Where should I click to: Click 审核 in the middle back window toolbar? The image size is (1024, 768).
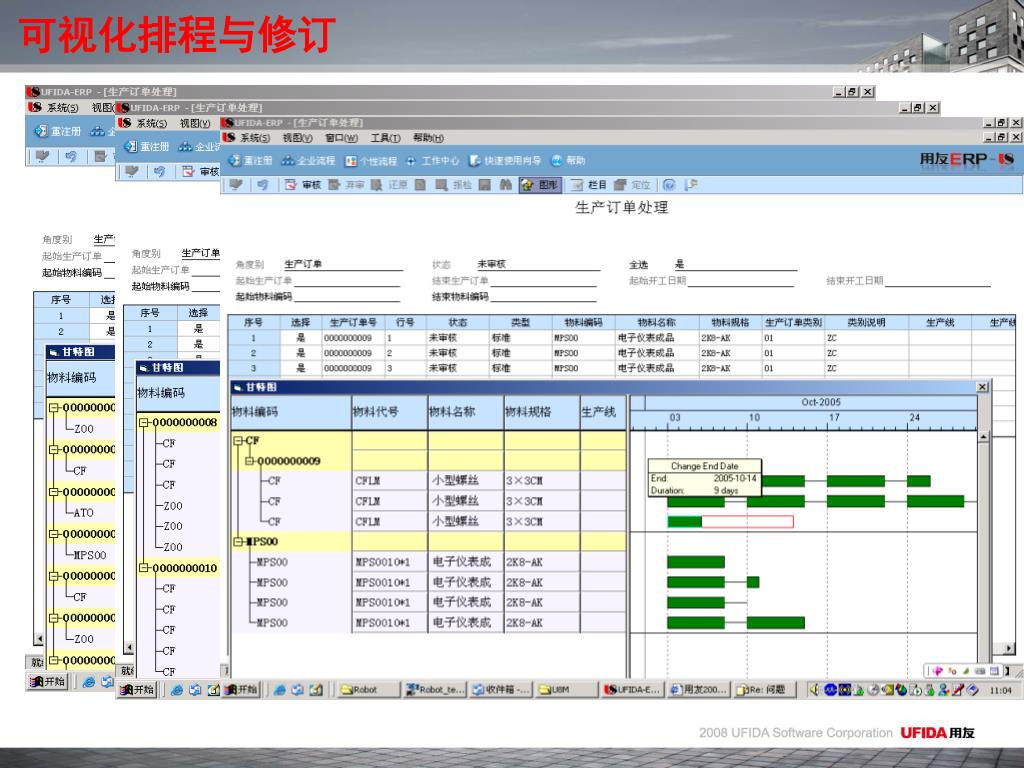point(201,171)
